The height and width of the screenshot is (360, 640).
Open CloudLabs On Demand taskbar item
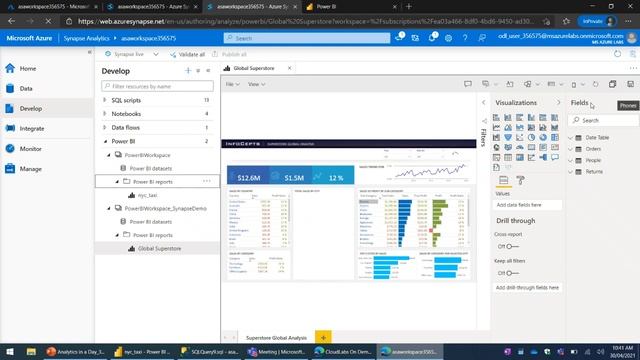pyautogui.click(x=344, y=351)
